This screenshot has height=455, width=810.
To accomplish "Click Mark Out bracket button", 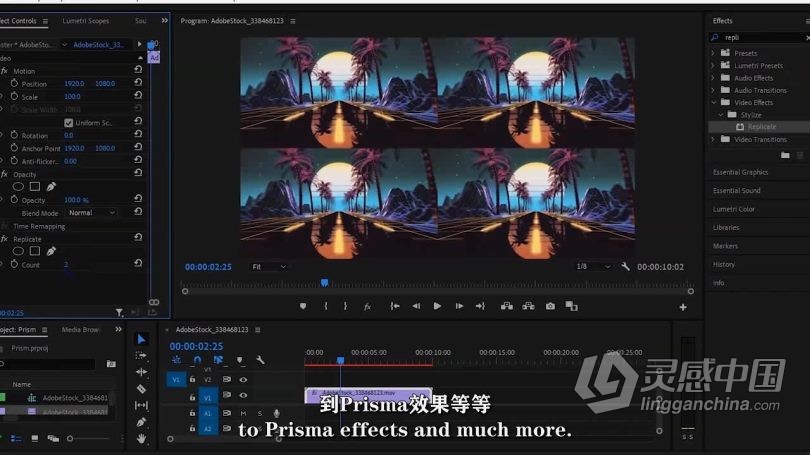I will [x=345, y=306].
